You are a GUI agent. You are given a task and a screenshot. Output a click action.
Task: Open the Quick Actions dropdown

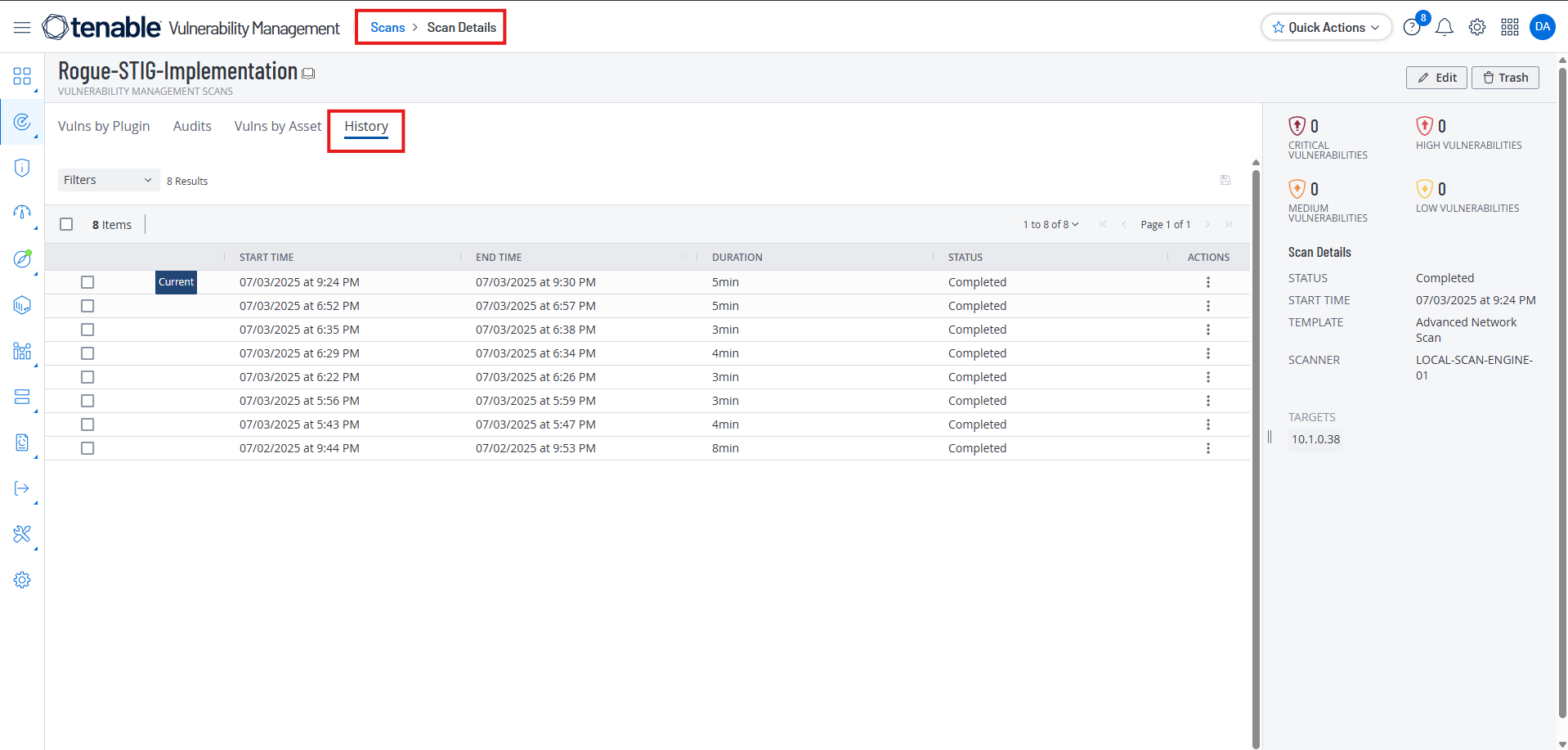tap(1326, 27)
